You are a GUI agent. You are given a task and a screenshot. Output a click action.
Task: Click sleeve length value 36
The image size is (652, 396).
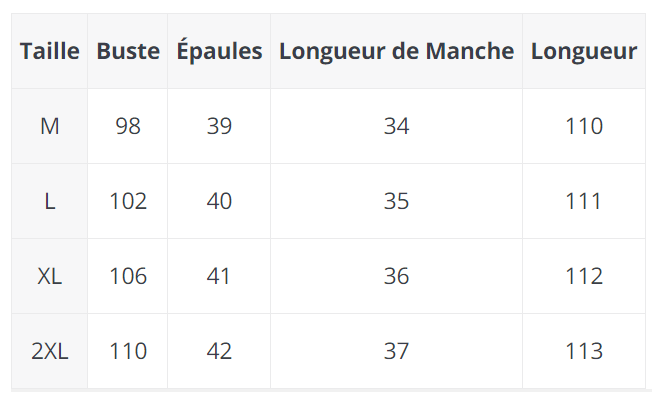coord(396,276)
